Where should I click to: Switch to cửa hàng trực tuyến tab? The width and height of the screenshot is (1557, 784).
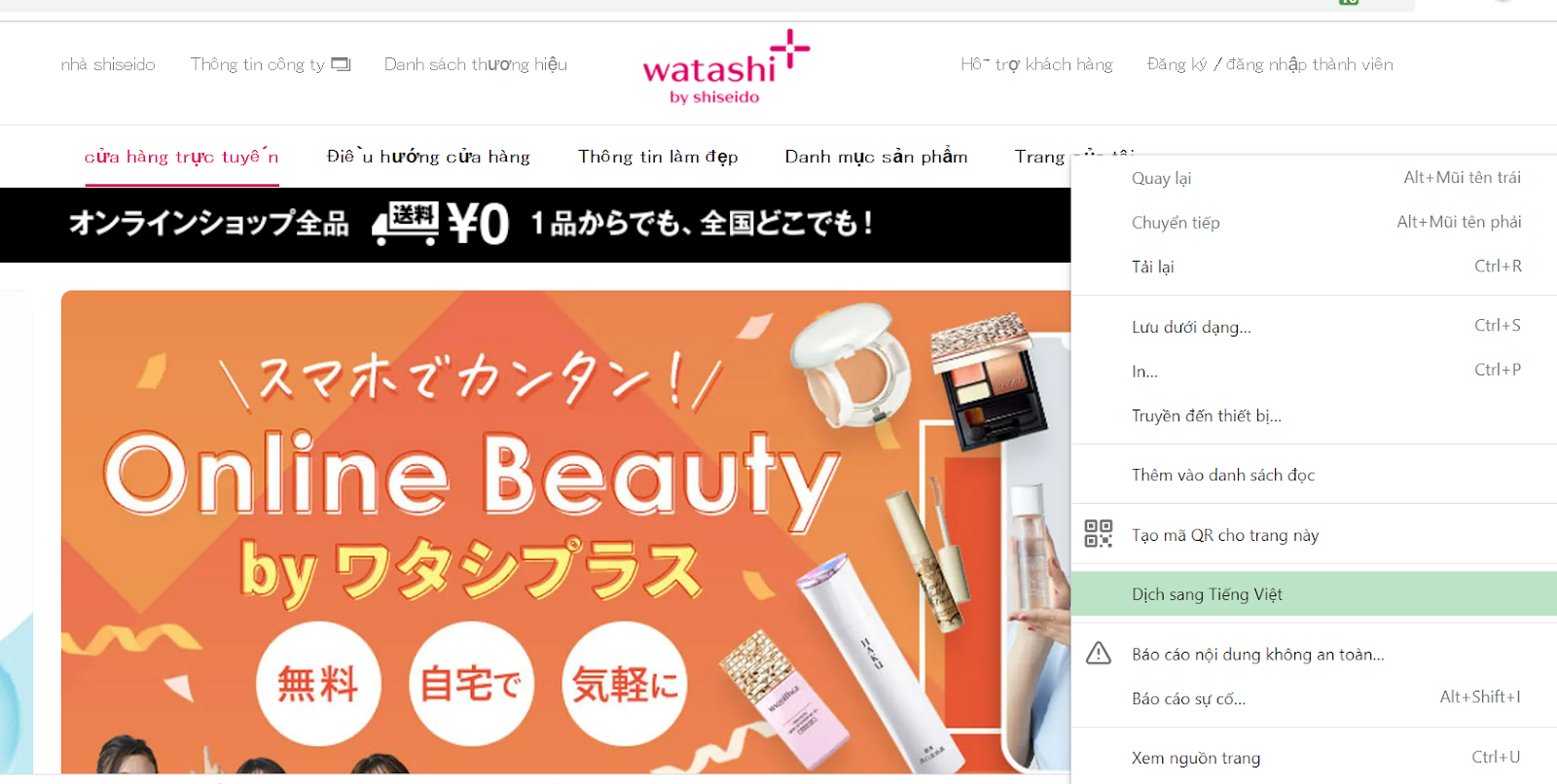click(x=182, y=157)
